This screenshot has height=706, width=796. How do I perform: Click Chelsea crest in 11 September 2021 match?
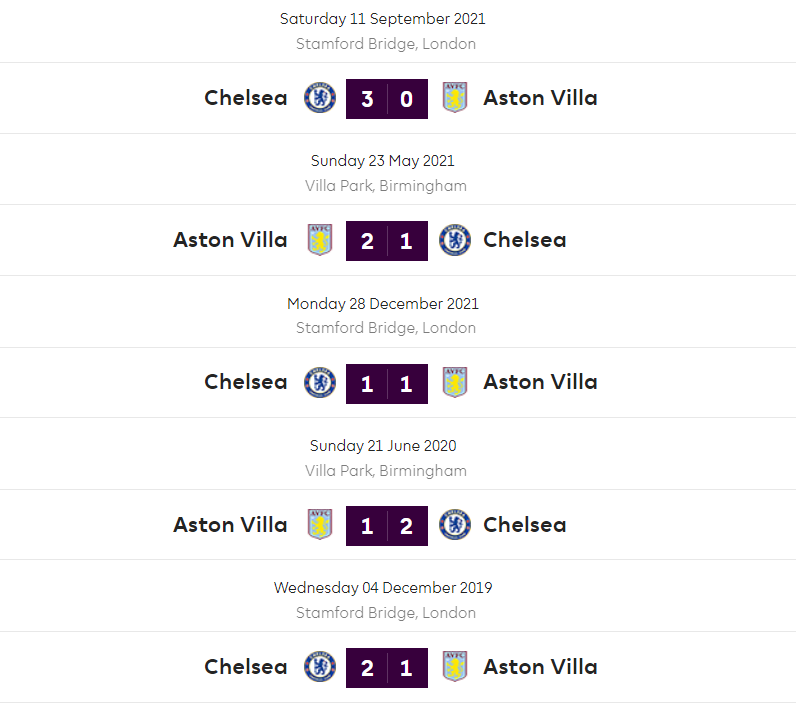[320, 98]
